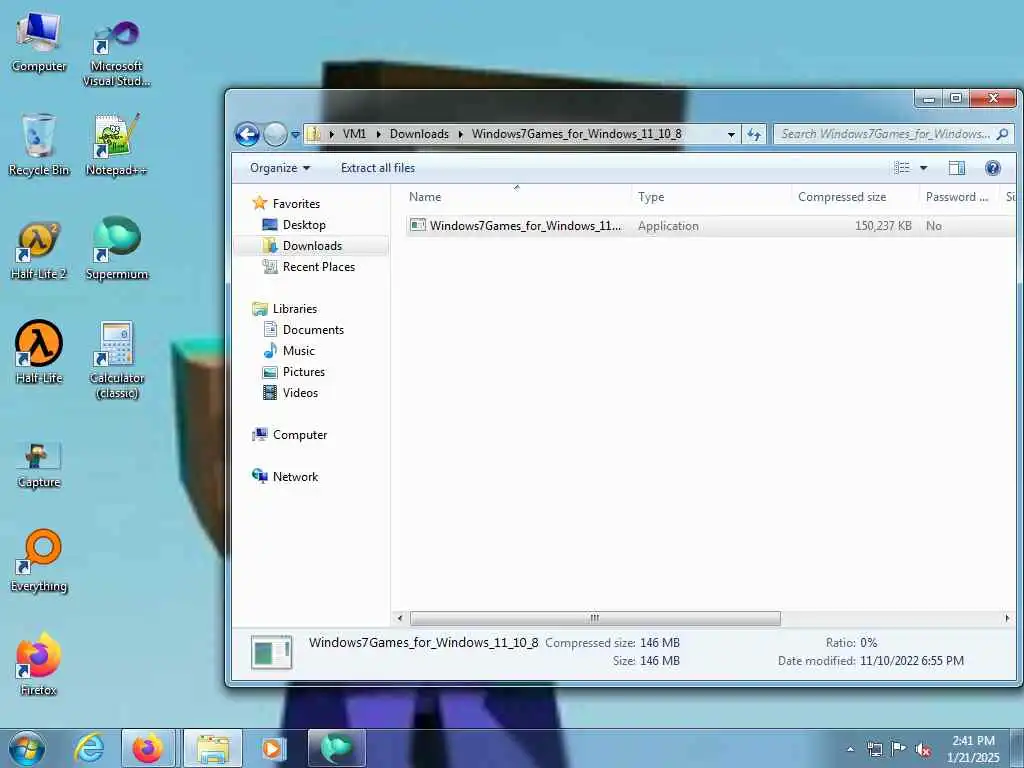Select the Half-Life desktop shortcut
Viewport: 1024px width, 768px height.
coord(39,353)
